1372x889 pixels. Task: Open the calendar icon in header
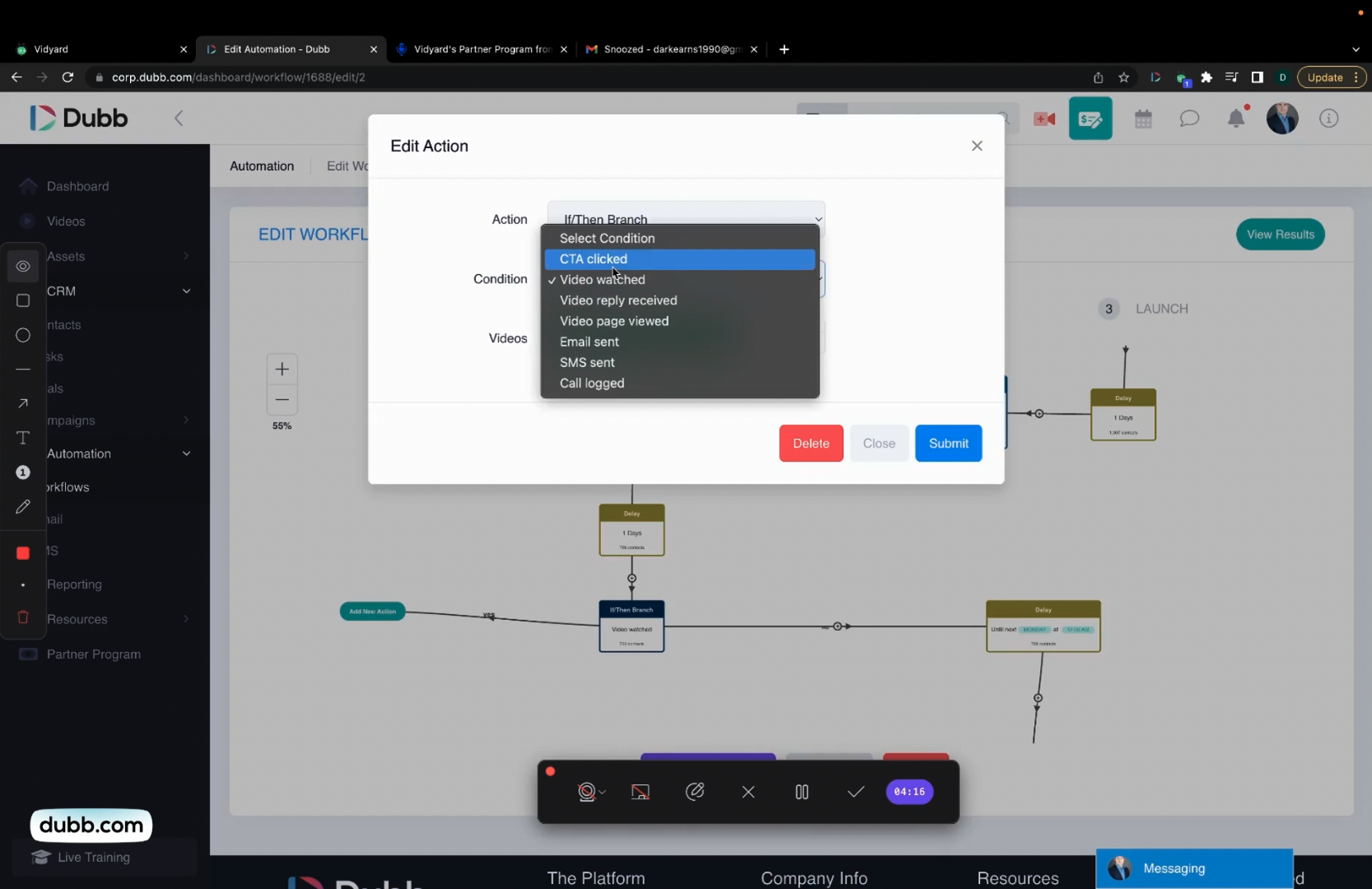click(x=1143, y=119)
